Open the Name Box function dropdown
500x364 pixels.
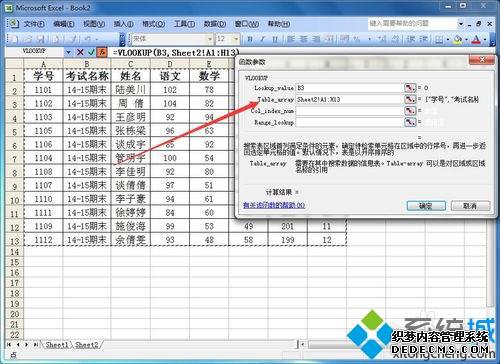coord(68,52)
